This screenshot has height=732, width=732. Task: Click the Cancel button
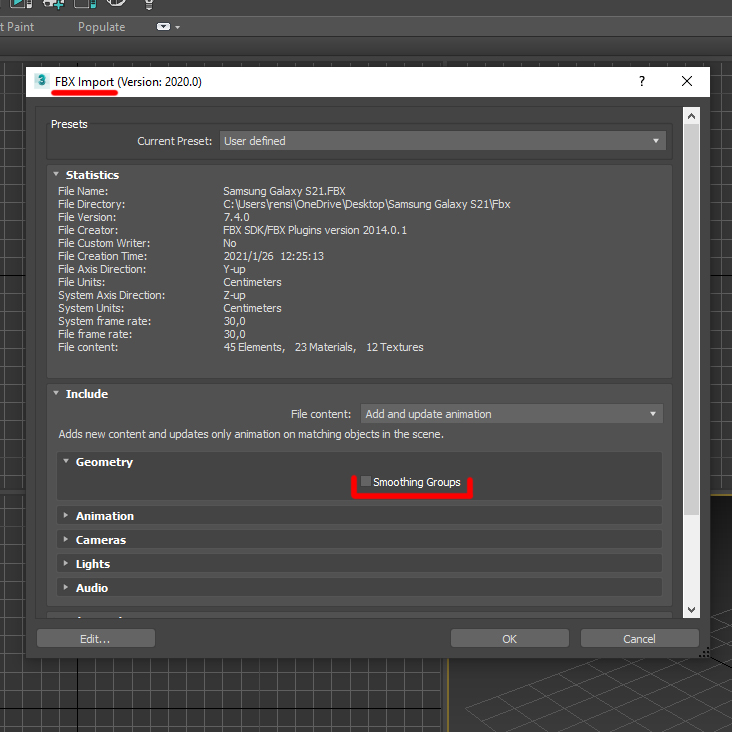(640, 638)
